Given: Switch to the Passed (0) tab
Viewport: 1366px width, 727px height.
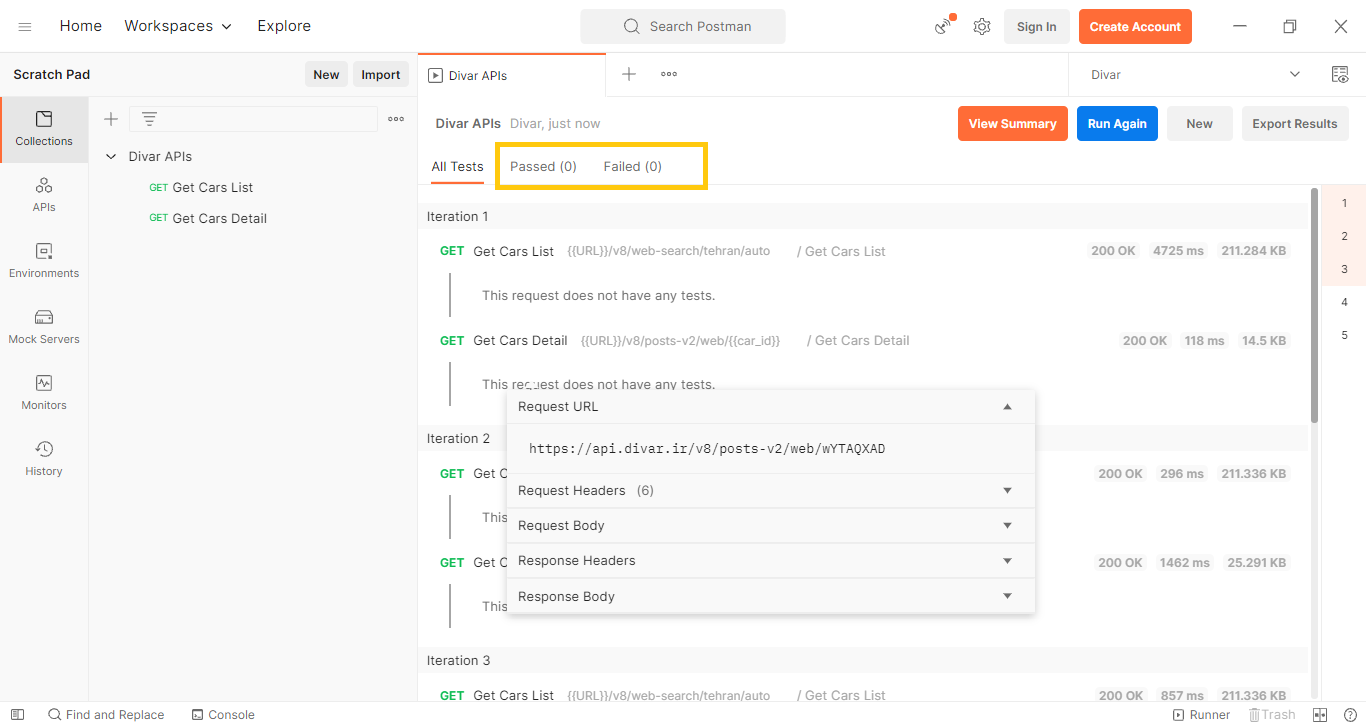Looking at the screenshot, I should coord(543,167).
